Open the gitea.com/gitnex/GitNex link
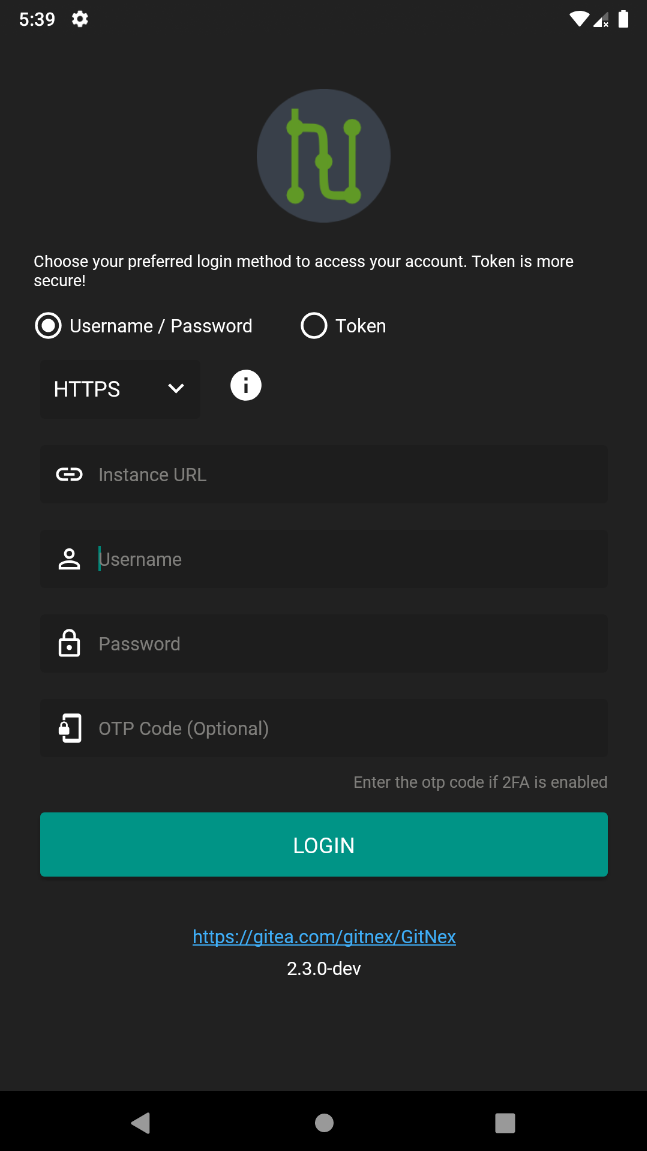 point(324,937)
